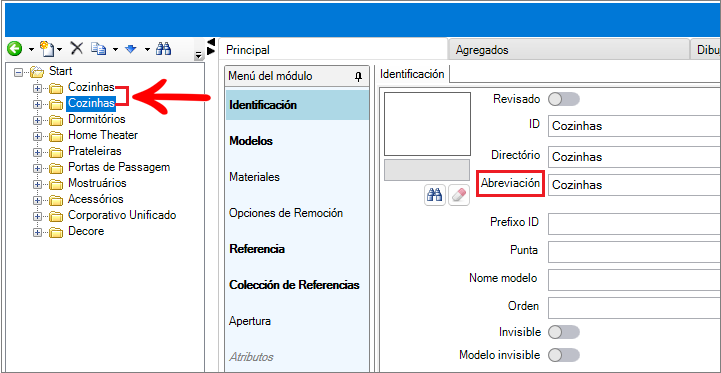Collapse the Start root folder
Image resolution: width=721 pixels, height=373 pixels.
[x=18, y=72]
